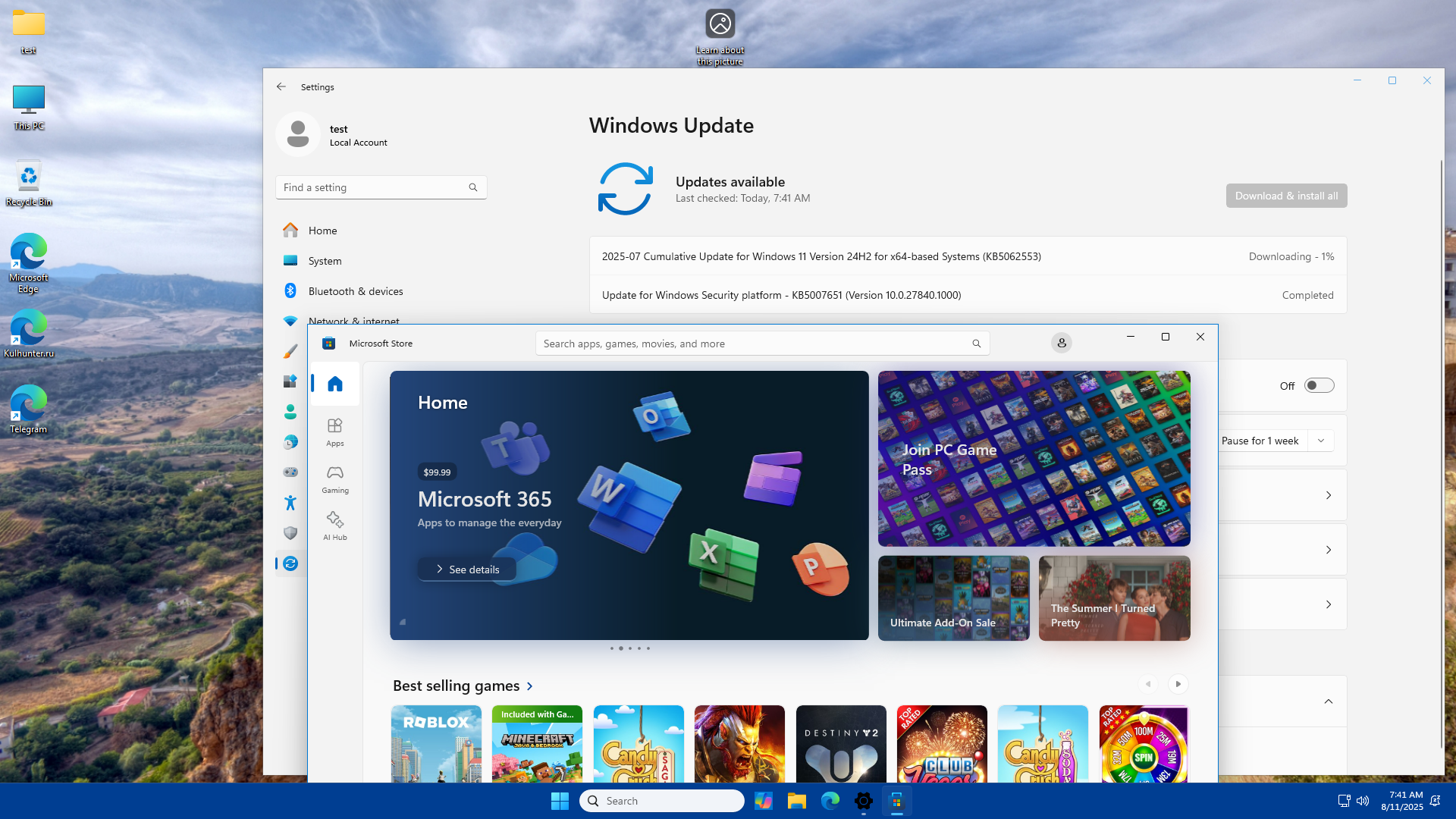The width and height of the screenshot is (1456, 819).
Task: Select Home in Settings navigation
Action: [x=381, y=230]
